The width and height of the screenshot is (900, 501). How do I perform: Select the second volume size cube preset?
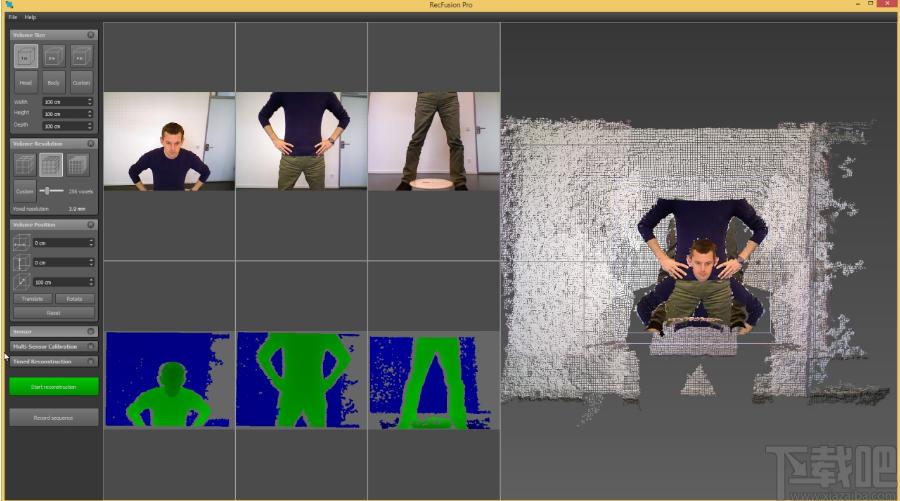tap(53, 56)
